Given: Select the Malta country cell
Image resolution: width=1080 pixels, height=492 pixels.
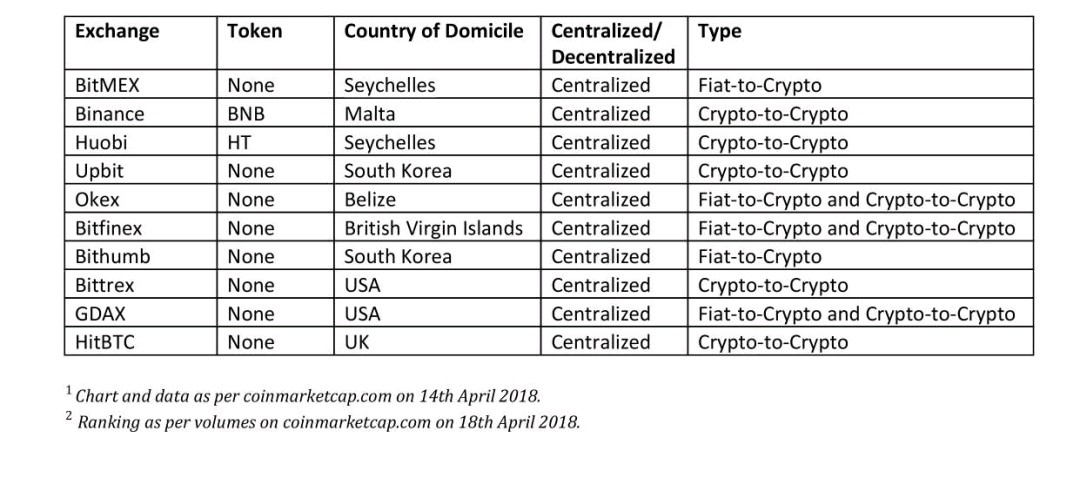Looking at the screenshot, I should coord(369,114).
